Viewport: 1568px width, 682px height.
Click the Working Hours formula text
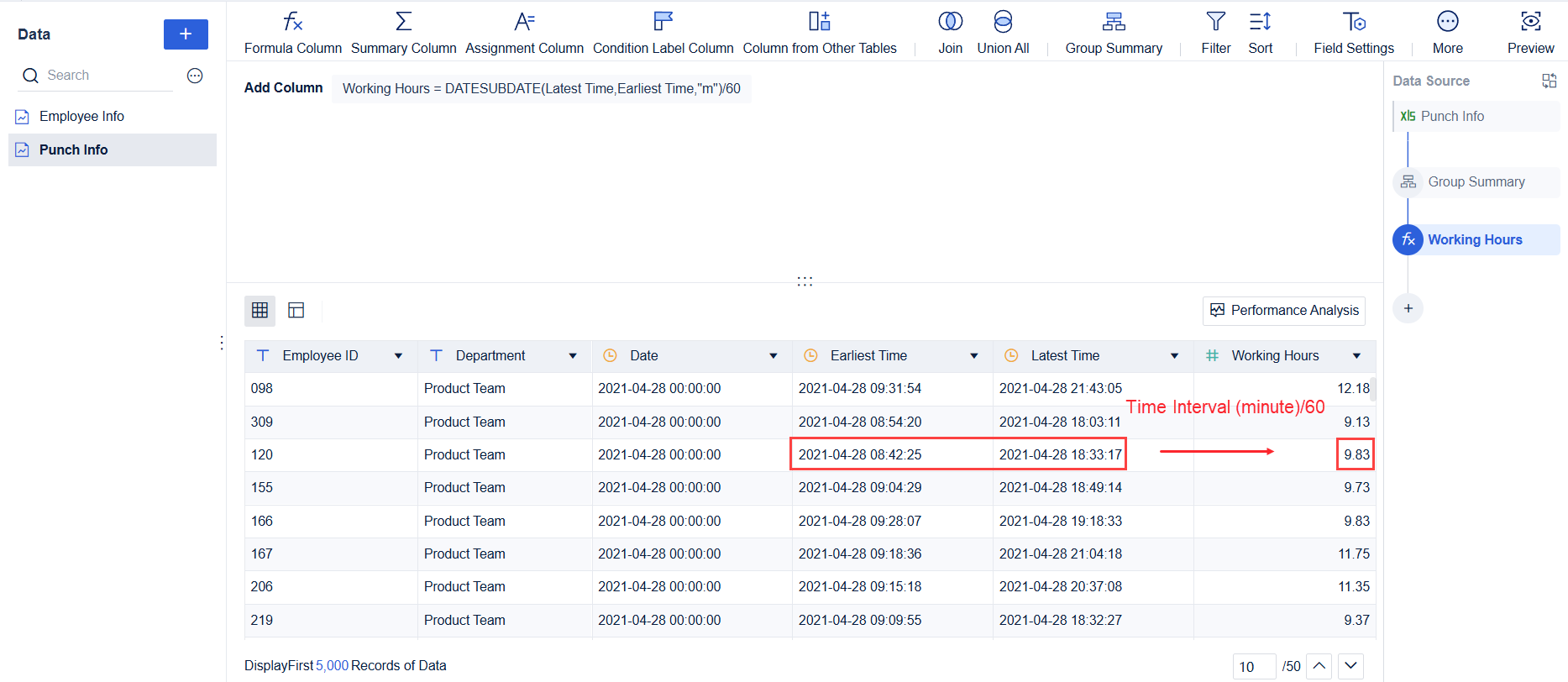point(542,89)
